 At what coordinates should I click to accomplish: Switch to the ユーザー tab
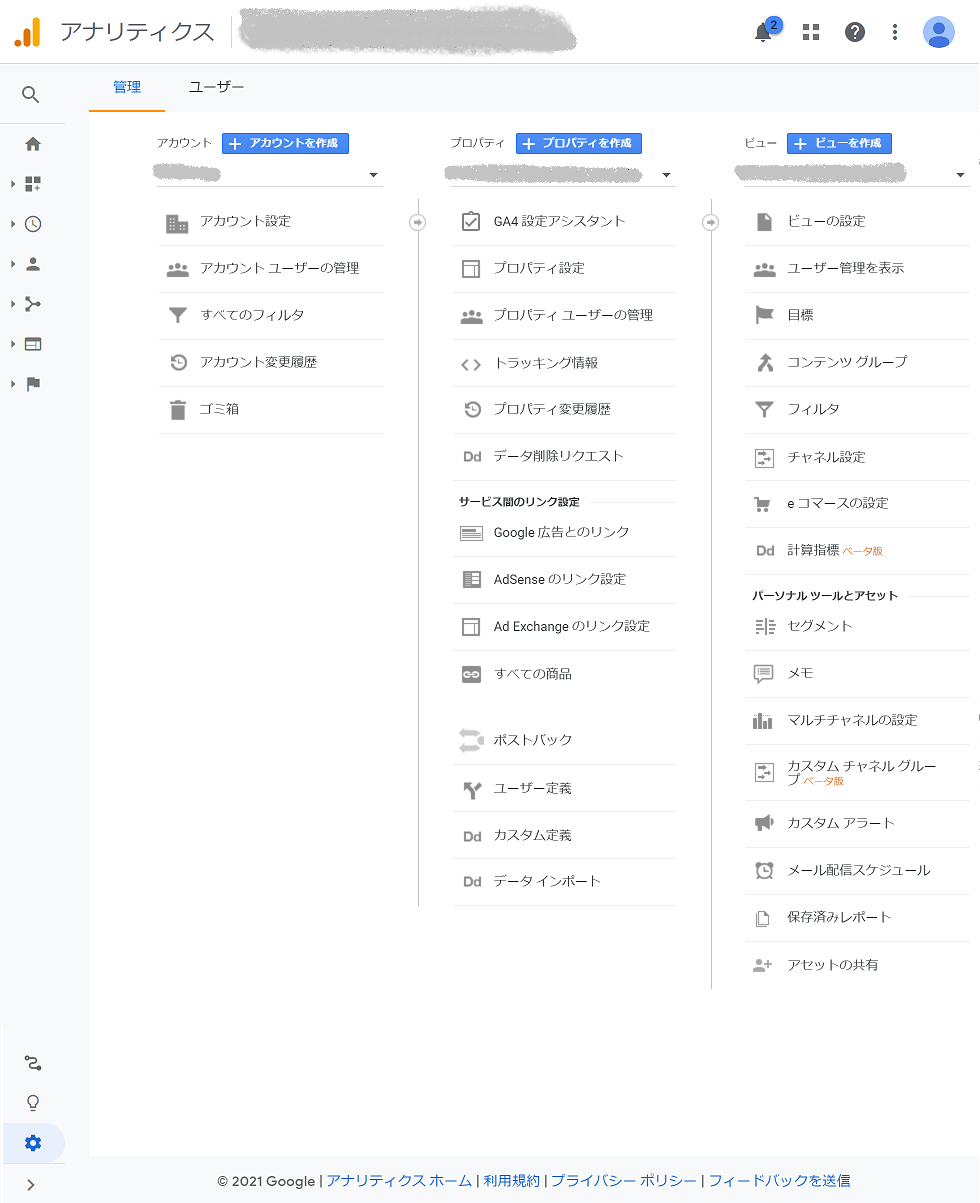point(217,88)
